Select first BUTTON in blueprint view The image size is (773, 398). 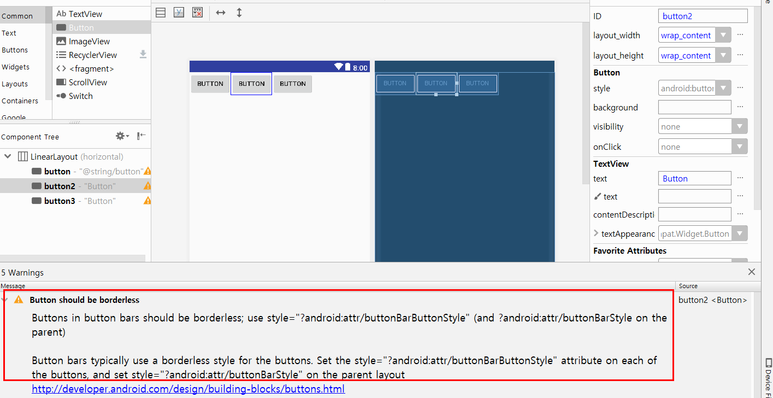tap(395, 83)
